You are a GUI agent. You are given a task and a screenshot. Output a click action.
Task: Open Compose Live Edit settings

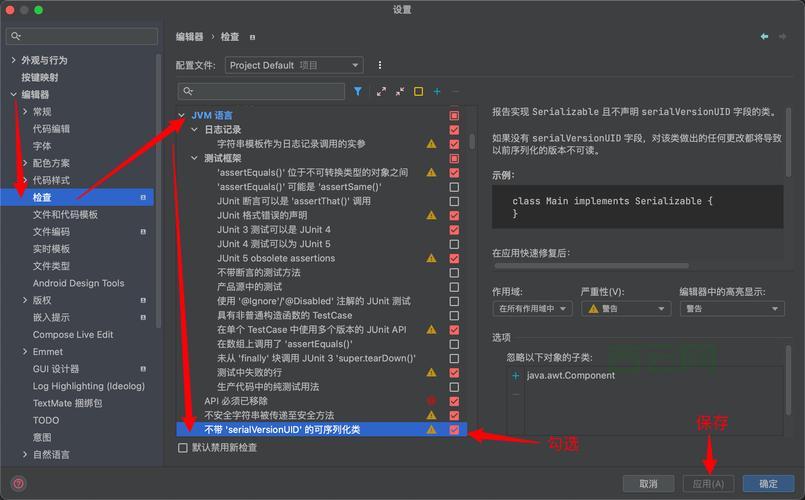[x=73, y=335]
